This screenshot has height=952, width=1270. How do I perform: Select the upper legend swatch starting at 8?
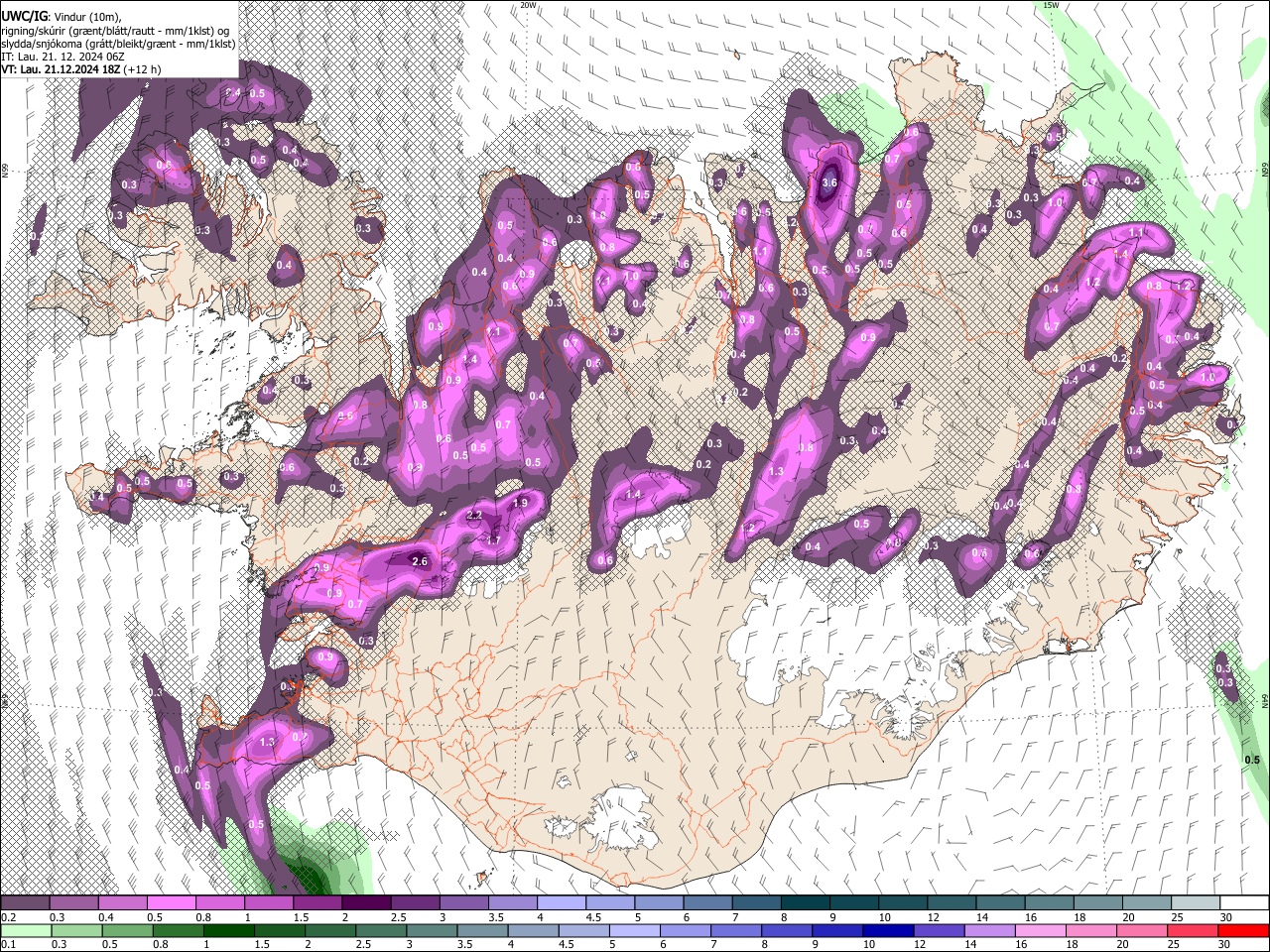[806, 902]
